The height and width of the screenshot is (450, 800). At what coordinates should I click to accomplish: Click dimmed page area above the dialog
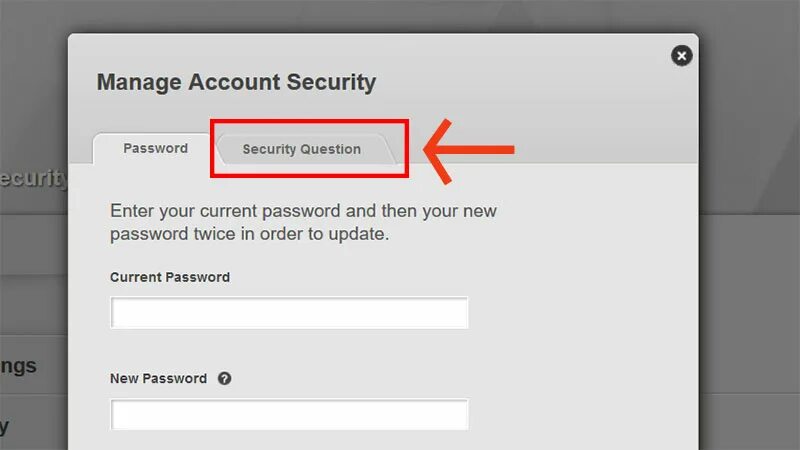click(383, 15)
